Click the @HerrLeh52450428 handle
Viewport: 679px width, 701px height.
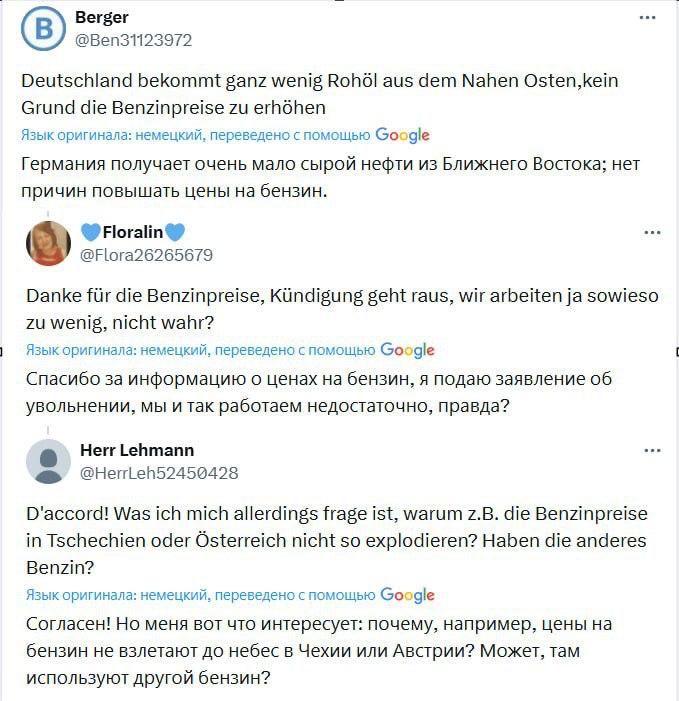point(158,472)
